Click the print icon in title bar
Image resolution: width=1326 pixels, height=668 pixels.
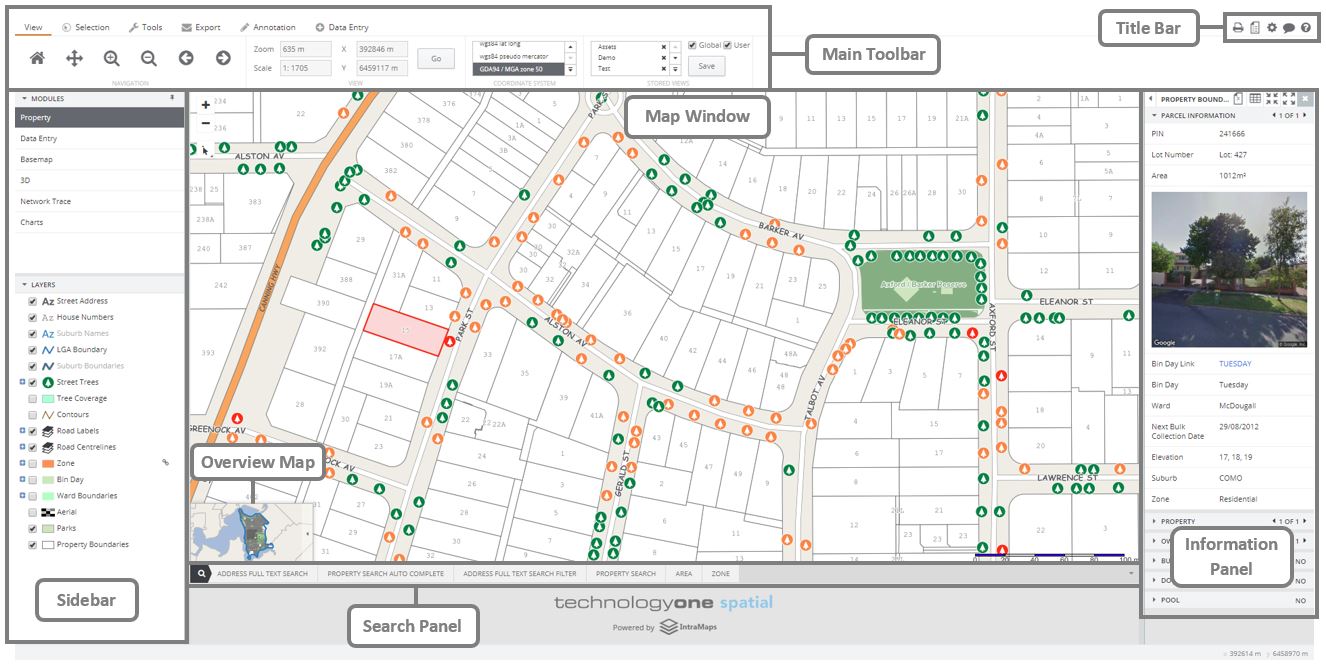[x=1237, y=28]
